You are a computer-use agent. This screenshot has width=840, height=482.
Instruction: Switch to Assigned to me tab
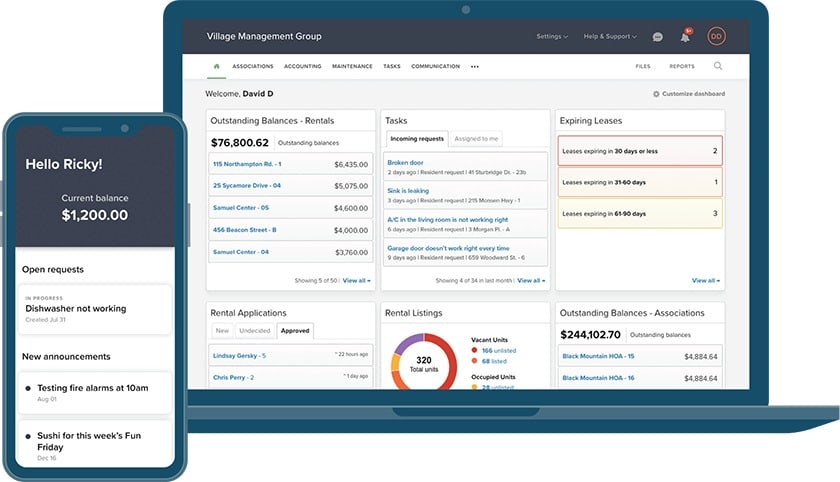(x=476, y=139)
